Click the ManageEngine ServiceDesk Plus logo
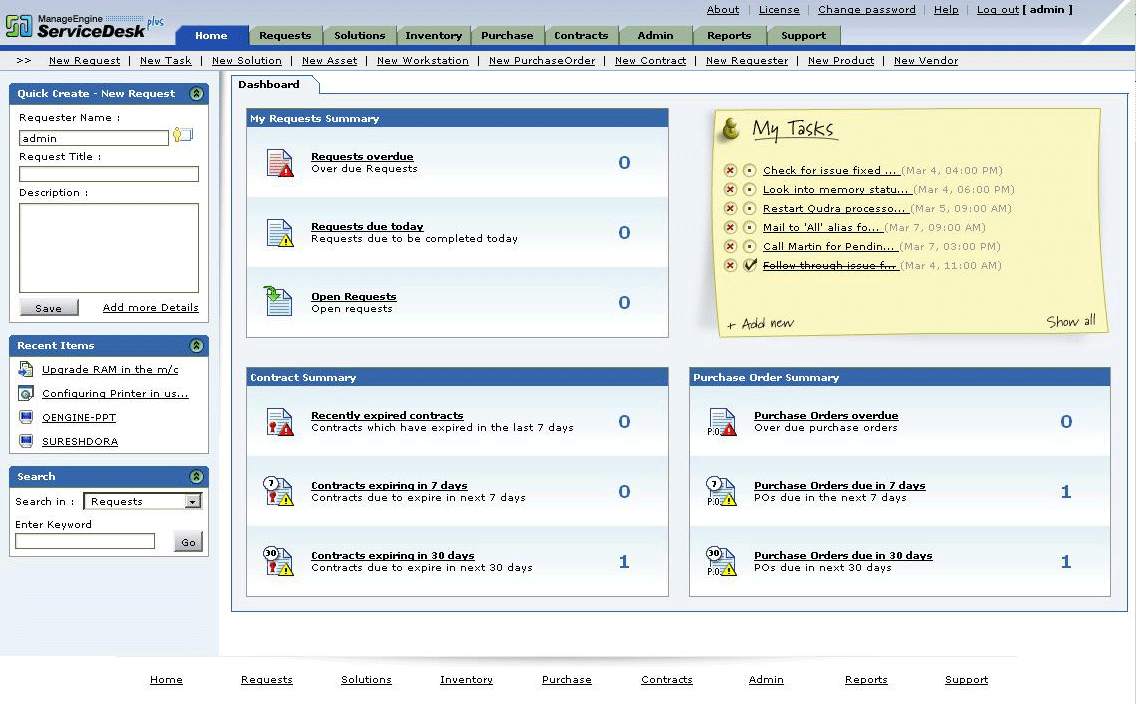The height and width of the screenshot is (704, 1136). [x=84, y=26]
